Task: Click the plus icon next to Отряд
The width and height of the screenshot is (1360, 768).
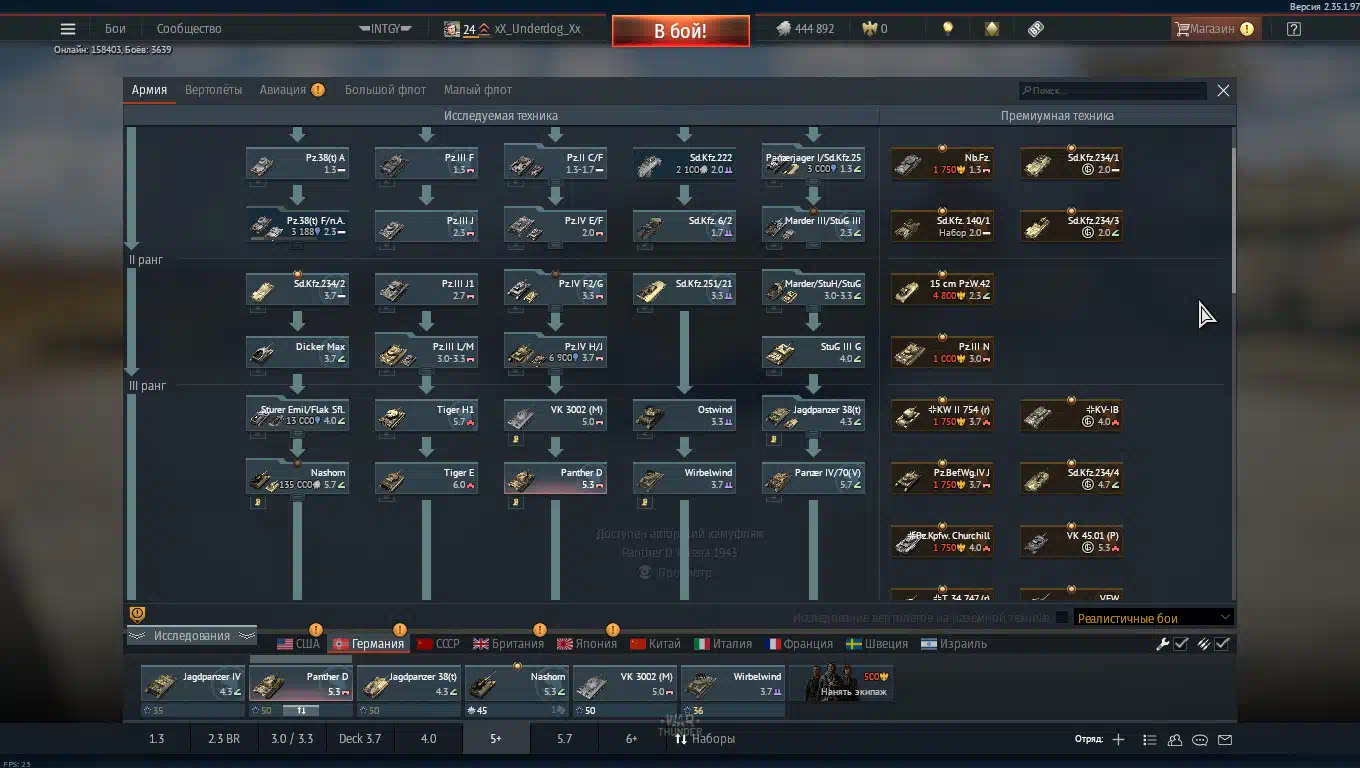Action: 1118,740
